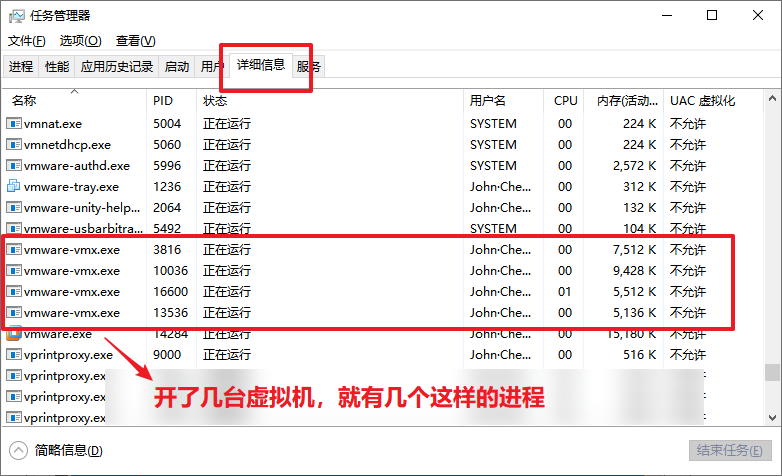782x476 pixels.
Task: Click memory value 2,572 K
Action: coord(634,166)
